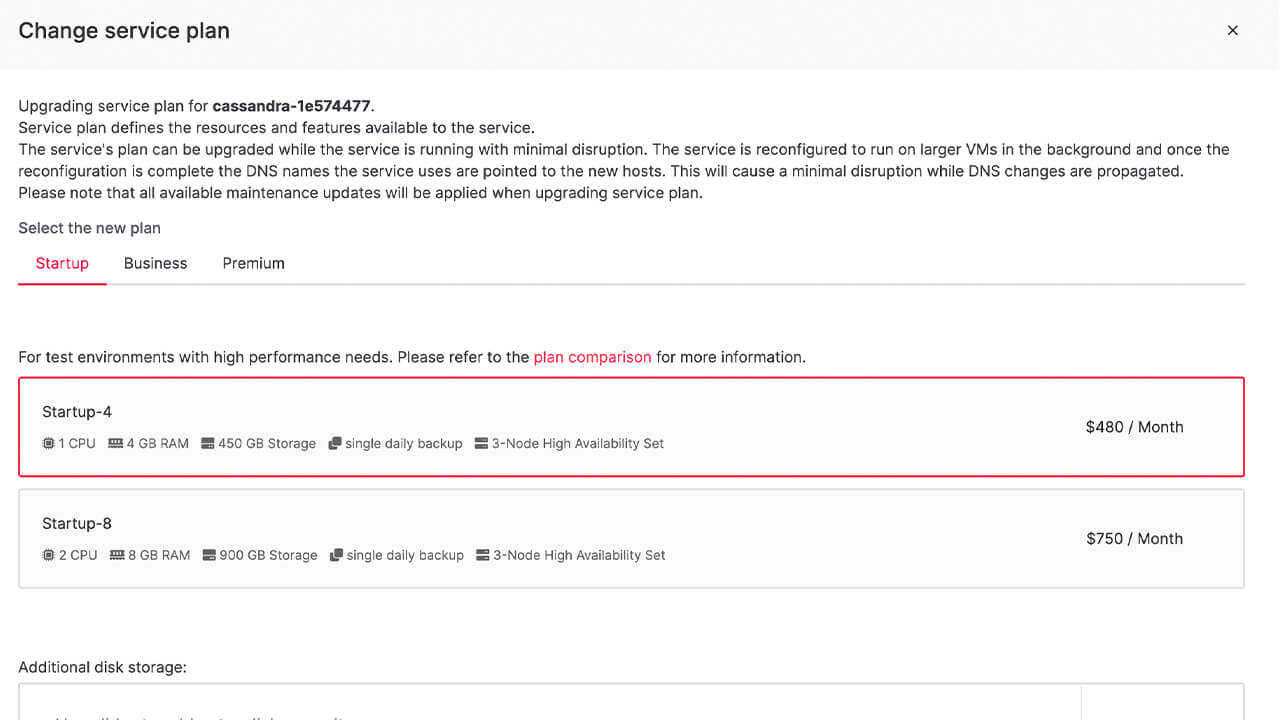Screen dimensions: 1280x720
Task: Switch to the Premium tab
Action: click(253, 263)
